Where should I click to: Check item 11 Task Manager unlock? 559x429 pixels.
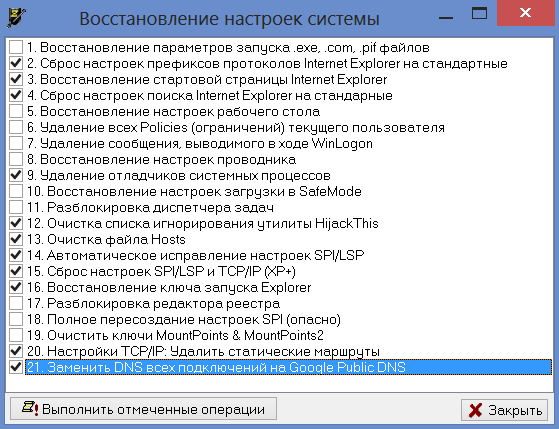tap(16, 207)
